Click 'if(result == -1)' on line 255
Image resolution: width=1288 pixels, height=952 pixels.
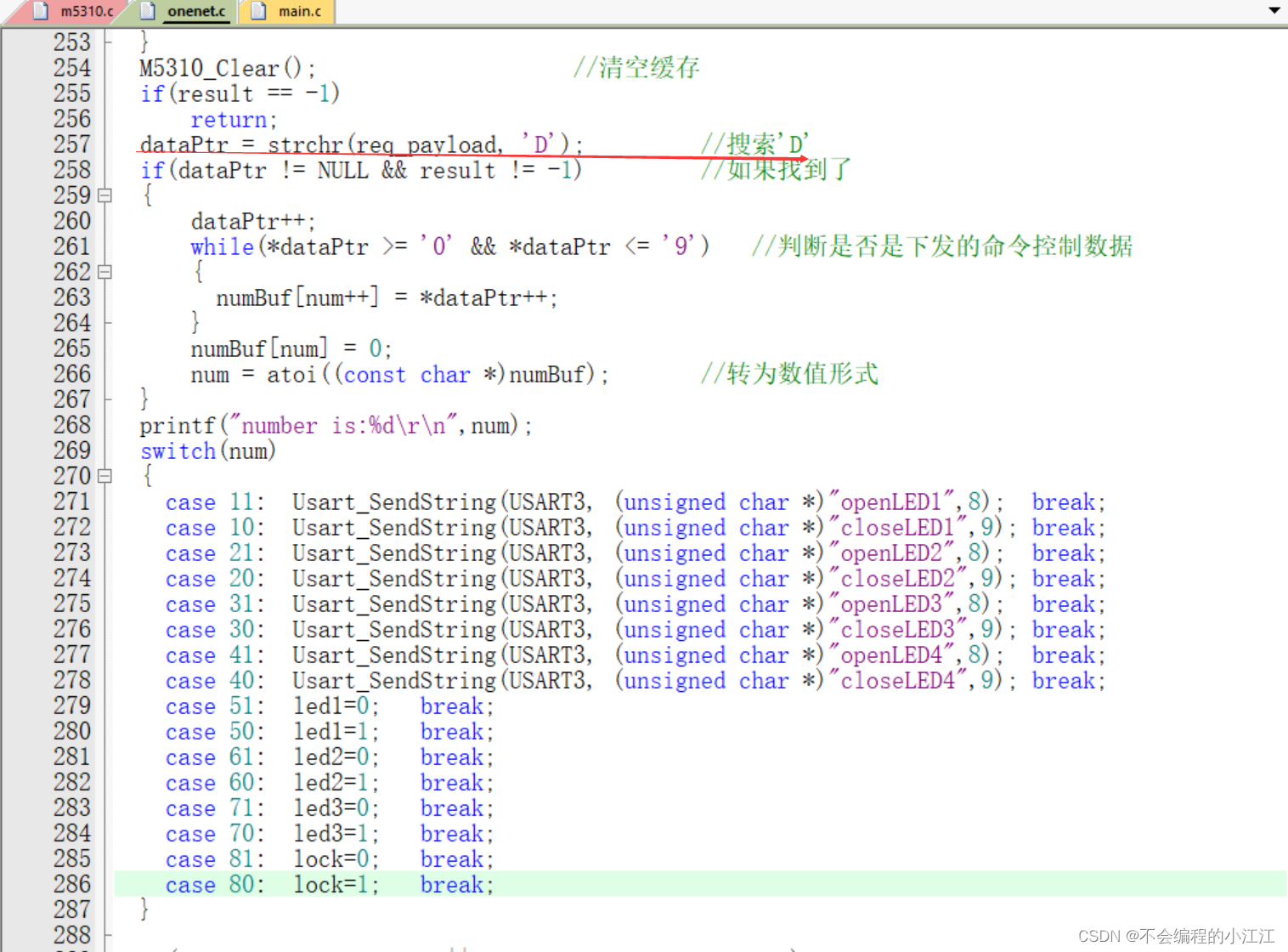(x=240, y=93)
